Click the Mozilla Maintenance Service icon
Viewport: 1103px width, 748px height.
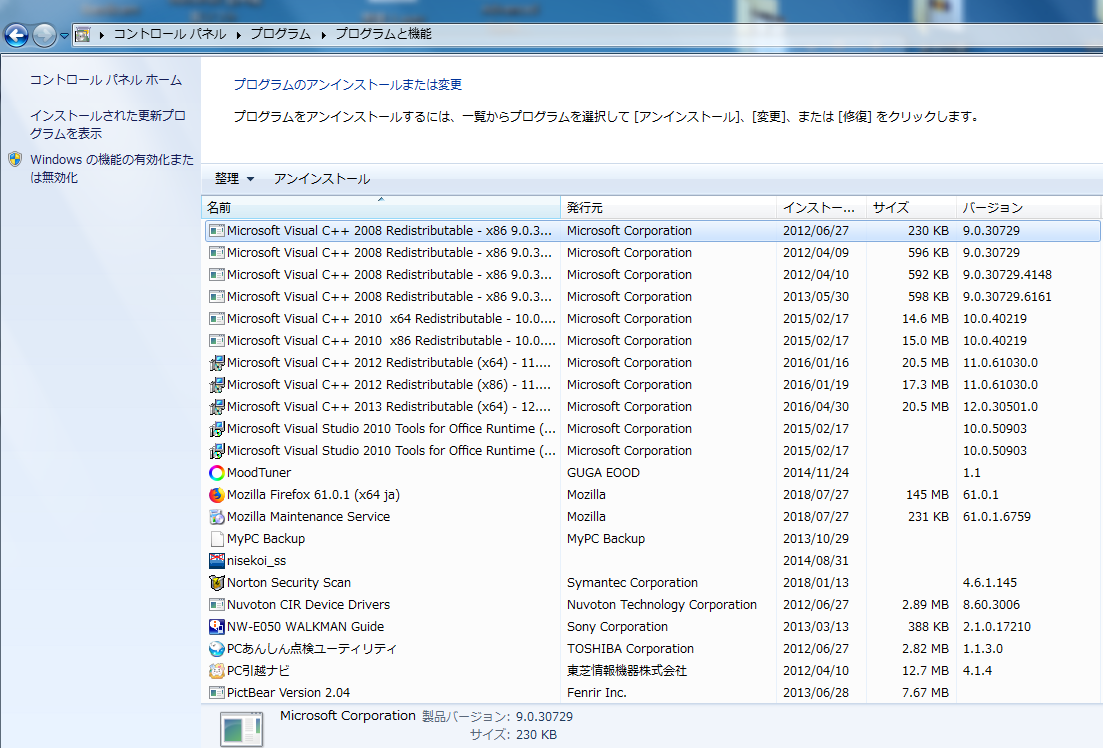(x=217, y=517)
